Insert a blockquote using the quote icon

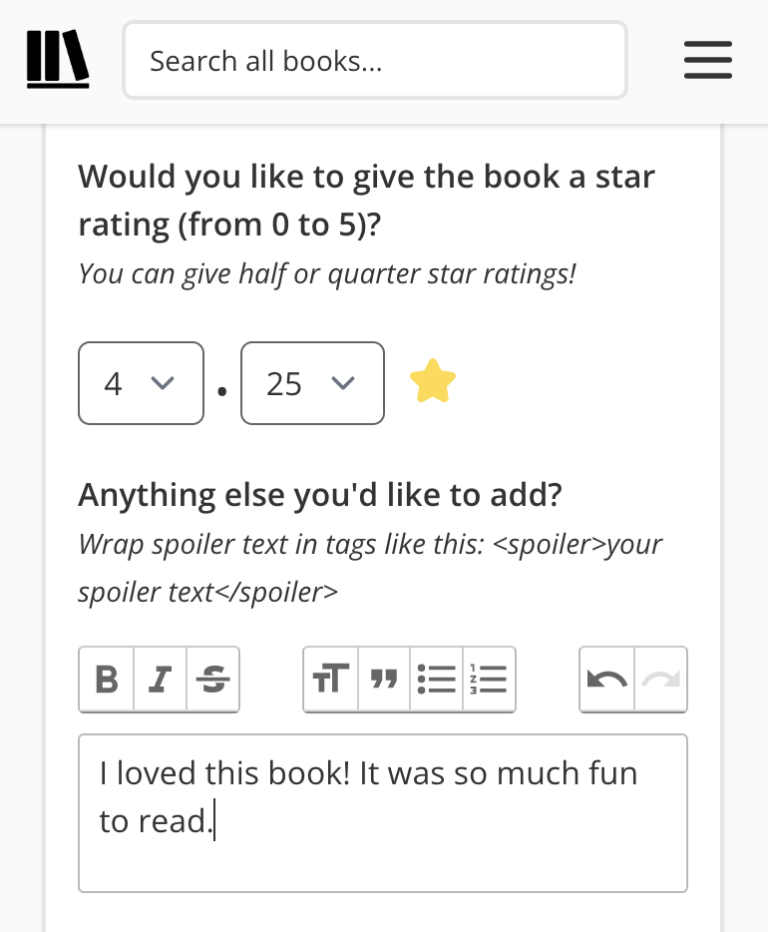383,679
